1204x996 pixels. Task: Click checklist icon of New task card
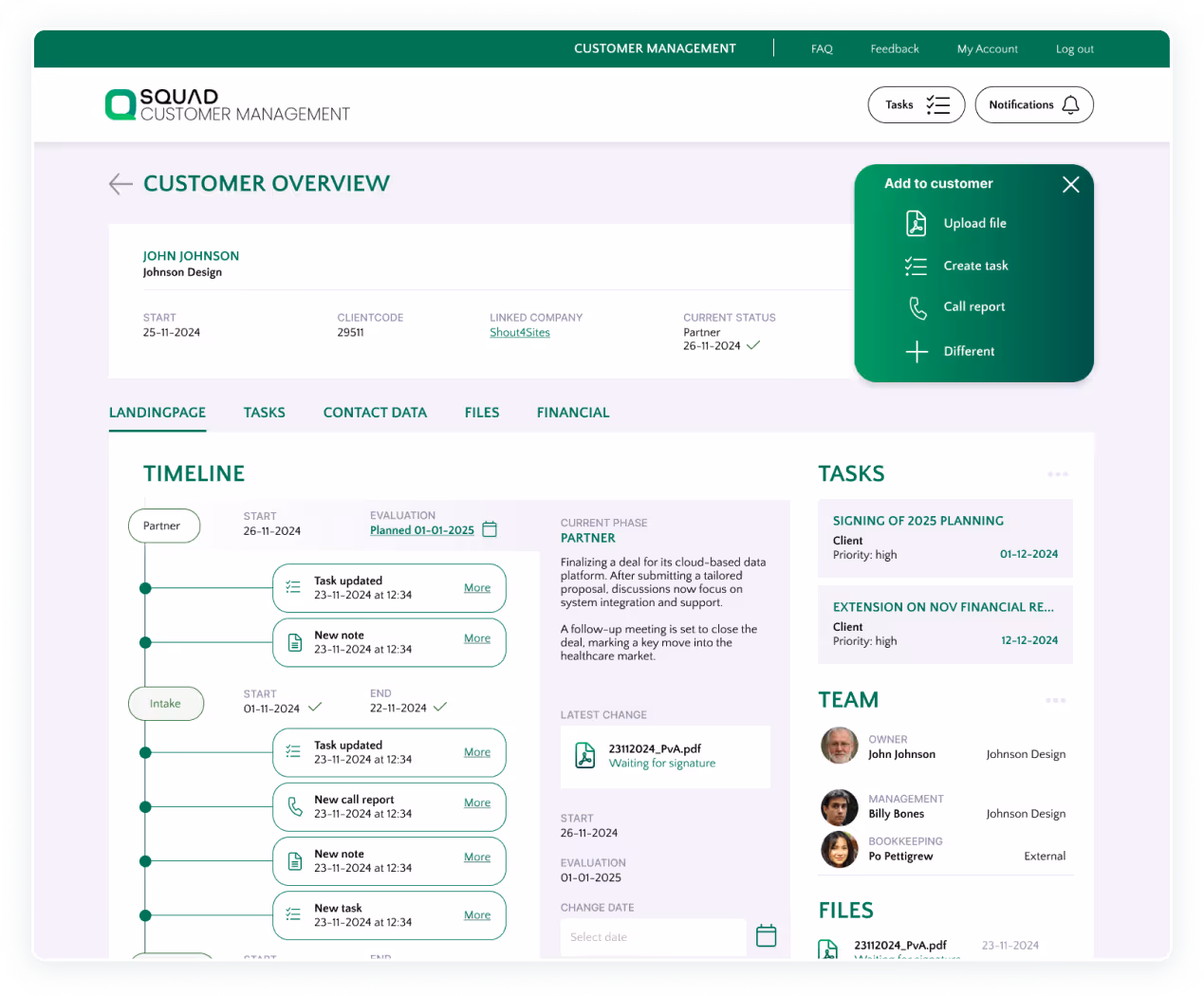293,914
